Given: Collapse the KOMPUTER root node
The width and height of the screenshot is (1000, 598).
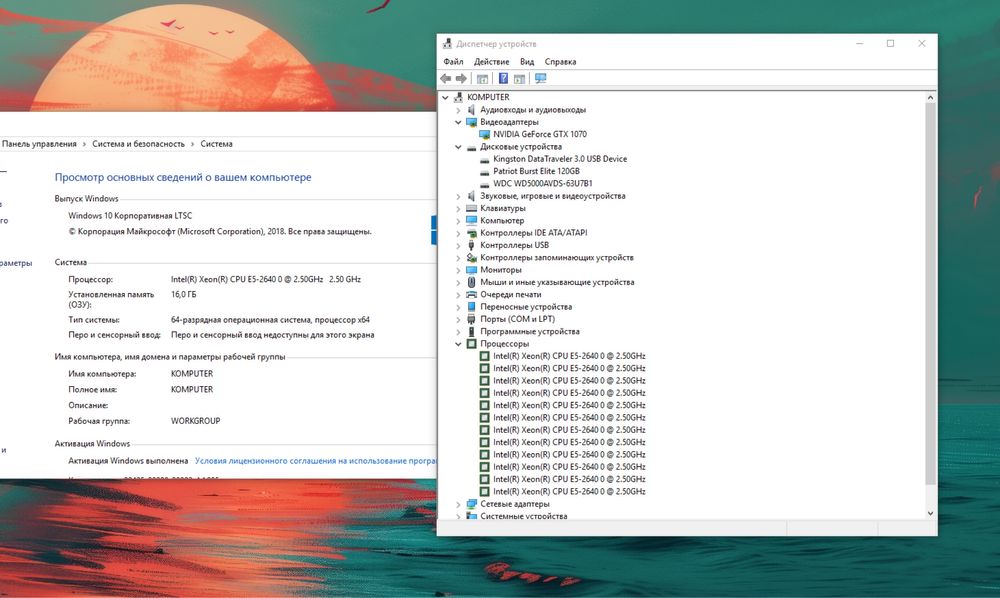Looking at the screenshot, I should click(445, 97).
